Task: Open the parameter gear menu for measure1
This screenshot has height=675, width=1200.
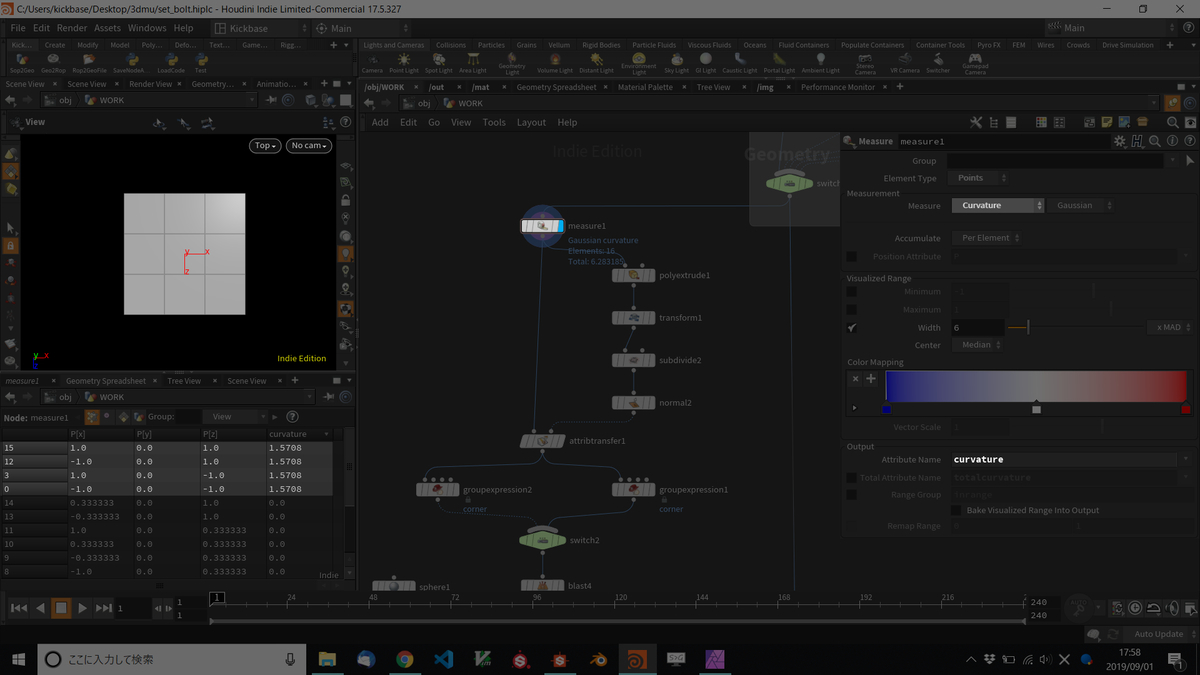Action: pos(1120,141)
